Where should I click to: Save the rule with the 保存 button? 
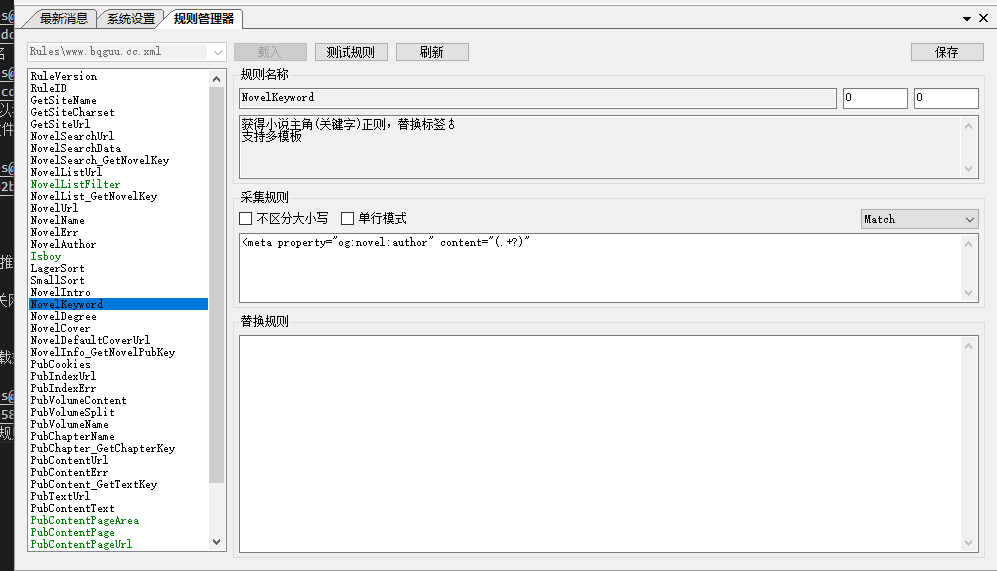tap(946, 52)
